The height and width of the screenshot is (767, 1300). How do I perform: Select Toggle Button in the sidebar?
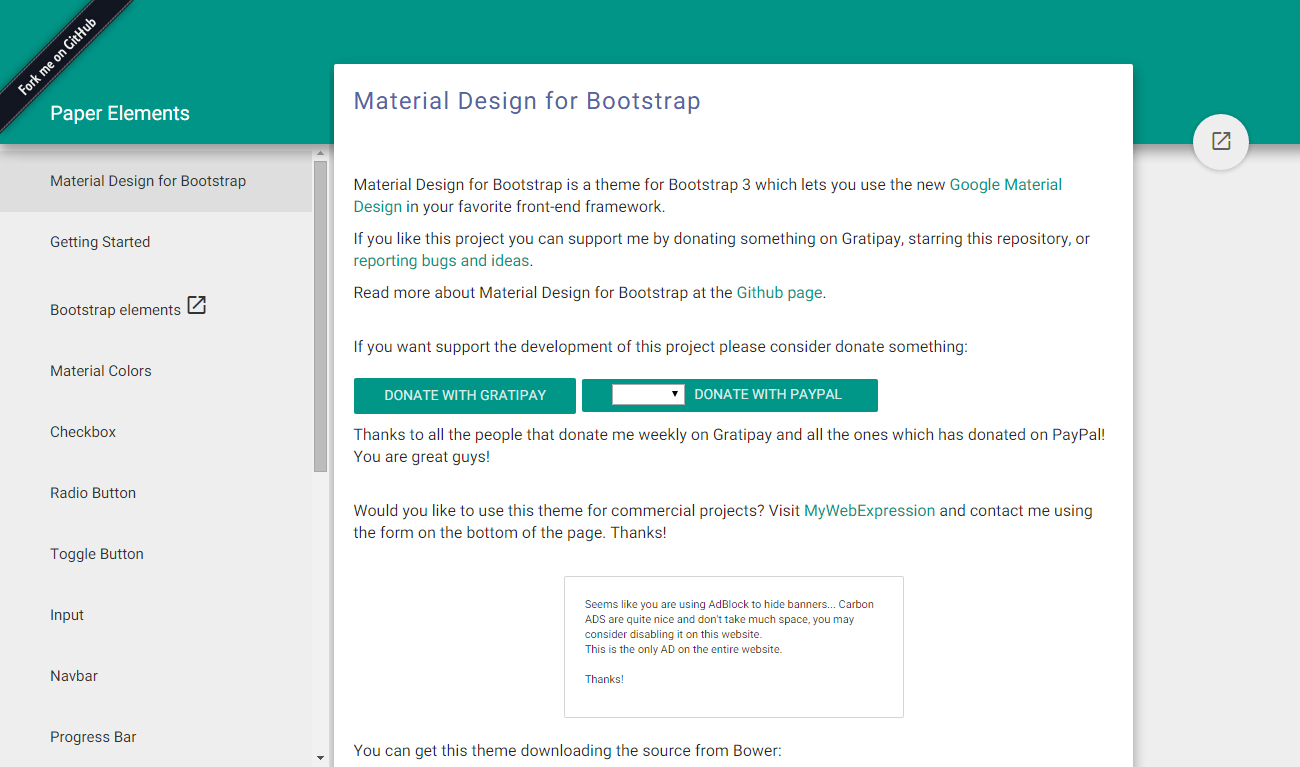(156, 554)
